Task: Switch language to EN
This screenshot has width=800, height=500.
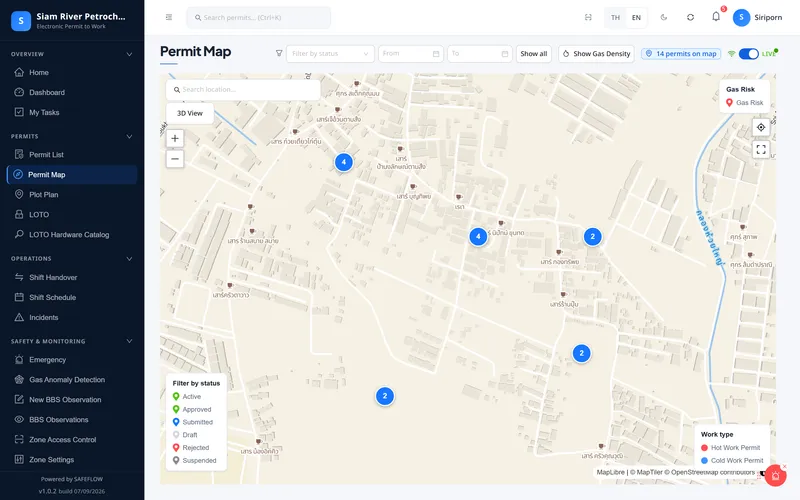Action: pyautogui.click(x=636, y=17)
